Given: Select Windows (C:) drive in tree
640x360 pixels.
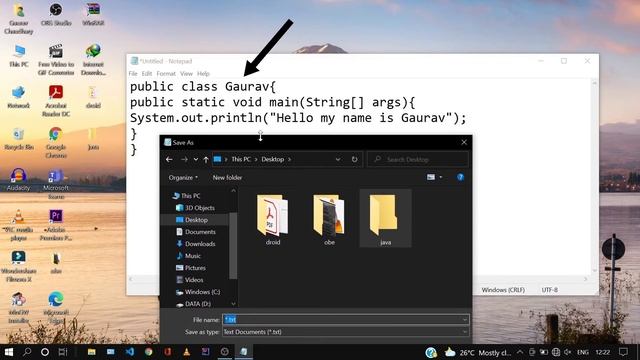Looking at the screenshot, I should (x=198, y=292).
